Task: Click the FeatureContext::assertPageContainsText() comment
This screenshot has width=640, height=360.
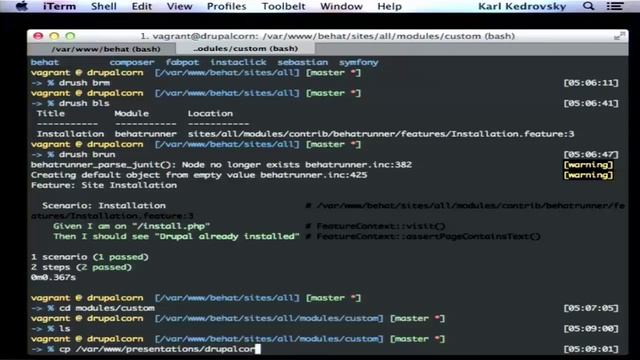Action: pyautogui.click(x=423, y=236)
